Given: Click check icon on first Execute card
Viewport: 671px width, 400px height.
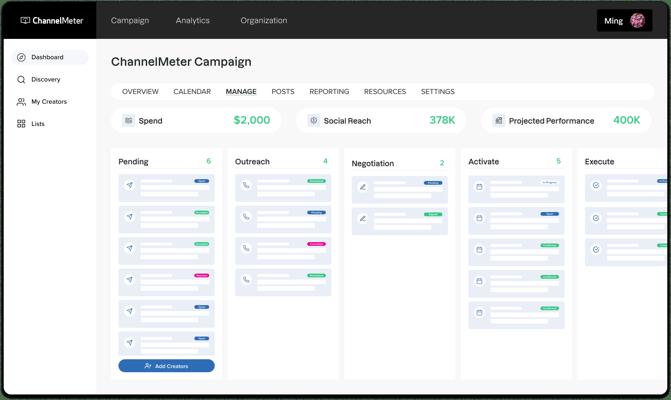Looking at the screenshot, I should [596, 185].
